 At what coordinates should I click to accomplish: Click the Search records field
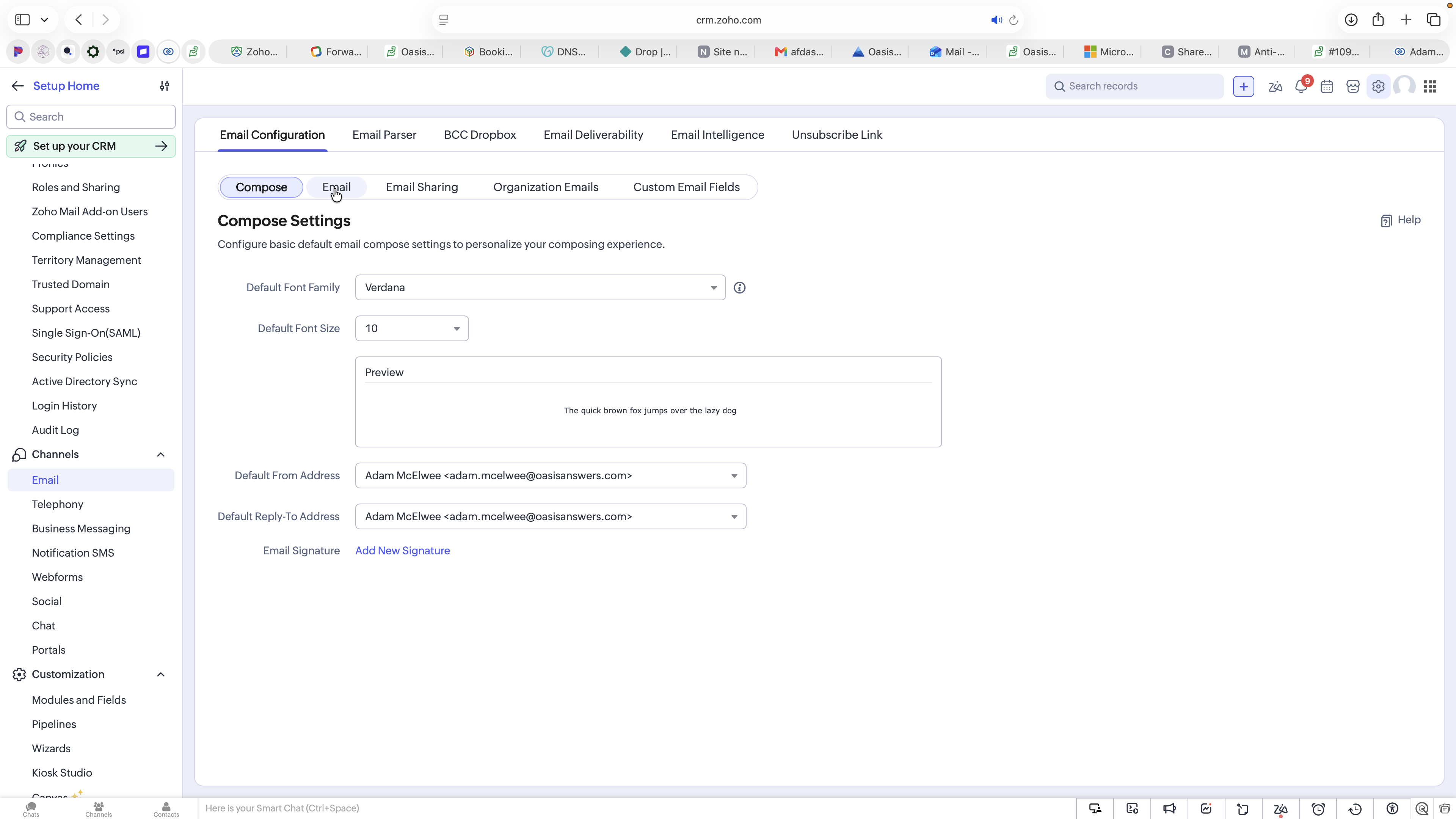click(x=1134, y=86)
